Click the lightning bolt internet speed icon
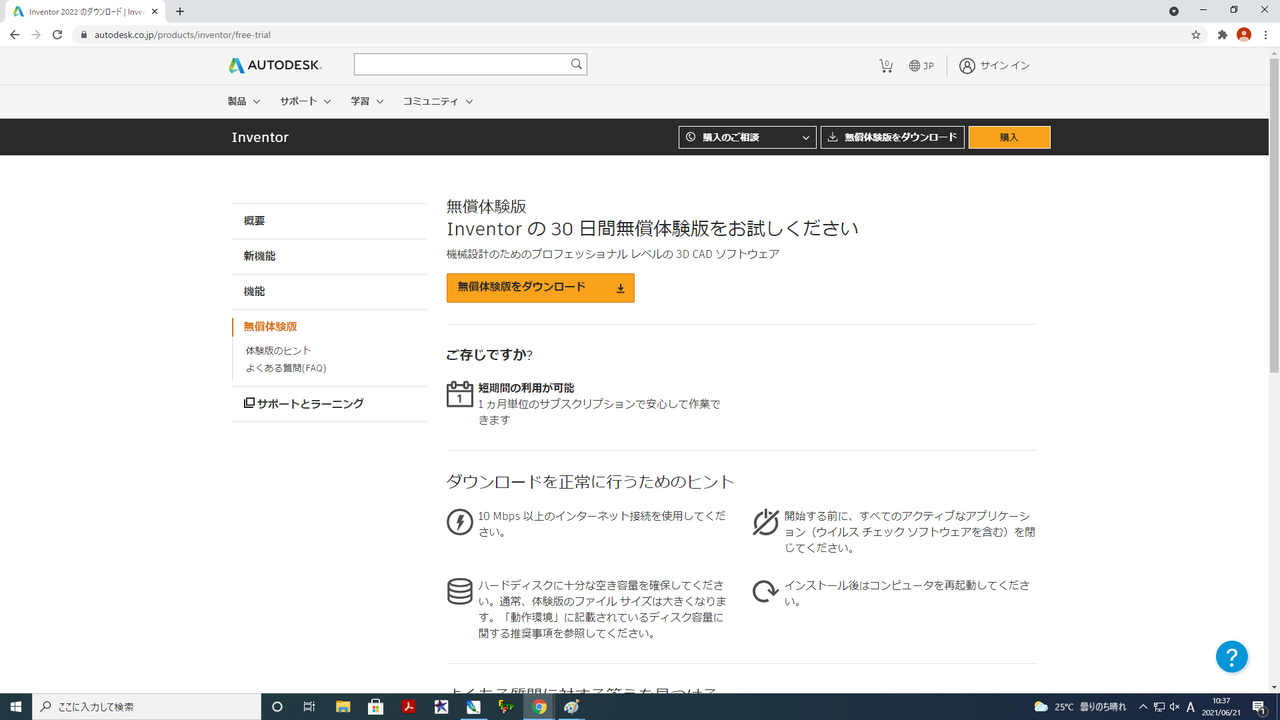This screenshot has width=1280, height=720. coord(459,522)
